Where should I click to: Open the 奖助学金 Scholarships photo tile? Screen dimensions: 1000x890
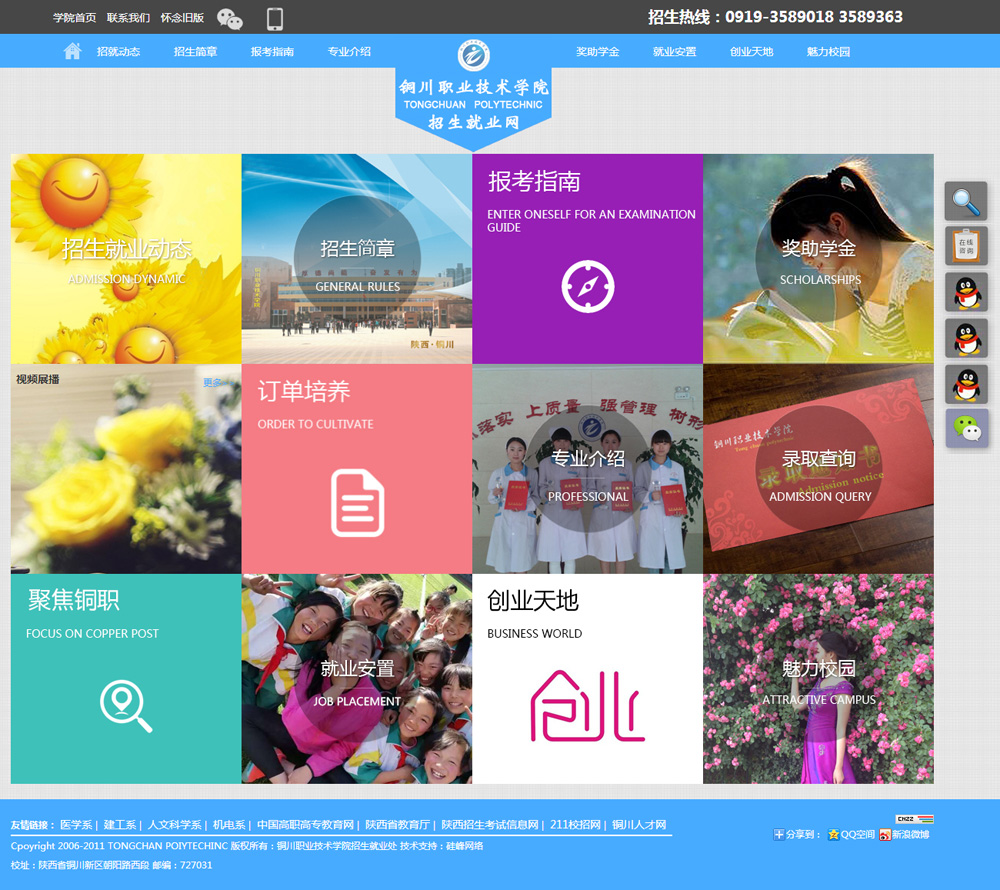tap(818, 259)
